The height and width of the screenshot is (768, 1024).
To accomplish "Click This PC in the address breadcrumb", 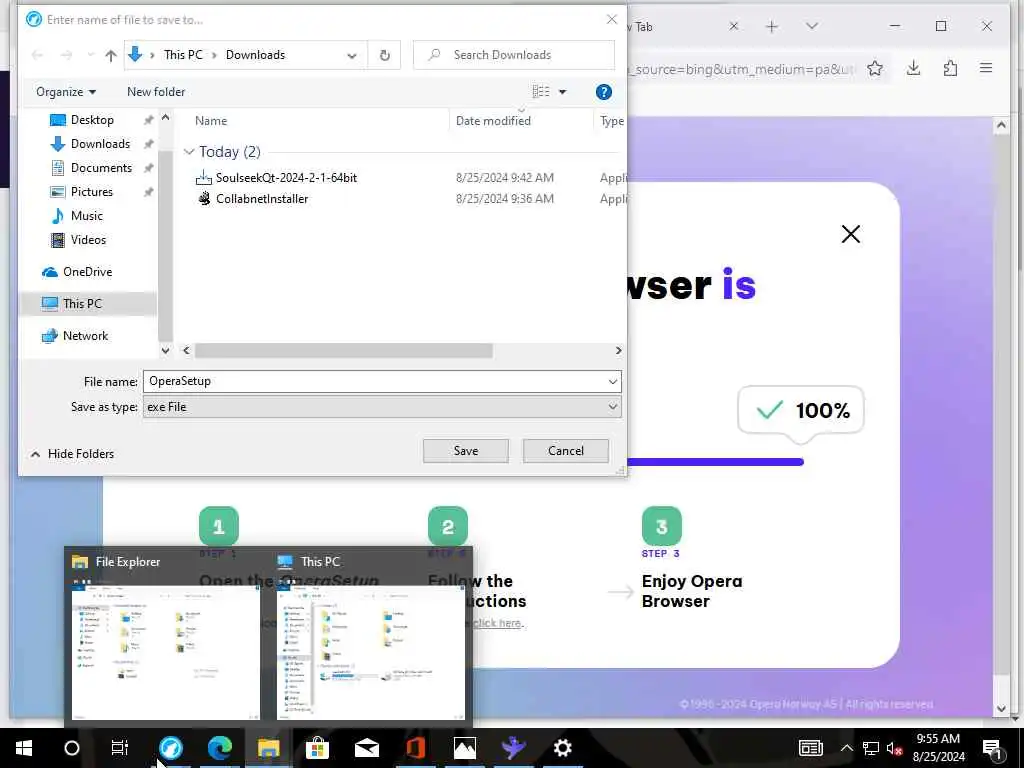I will [183, 55].
